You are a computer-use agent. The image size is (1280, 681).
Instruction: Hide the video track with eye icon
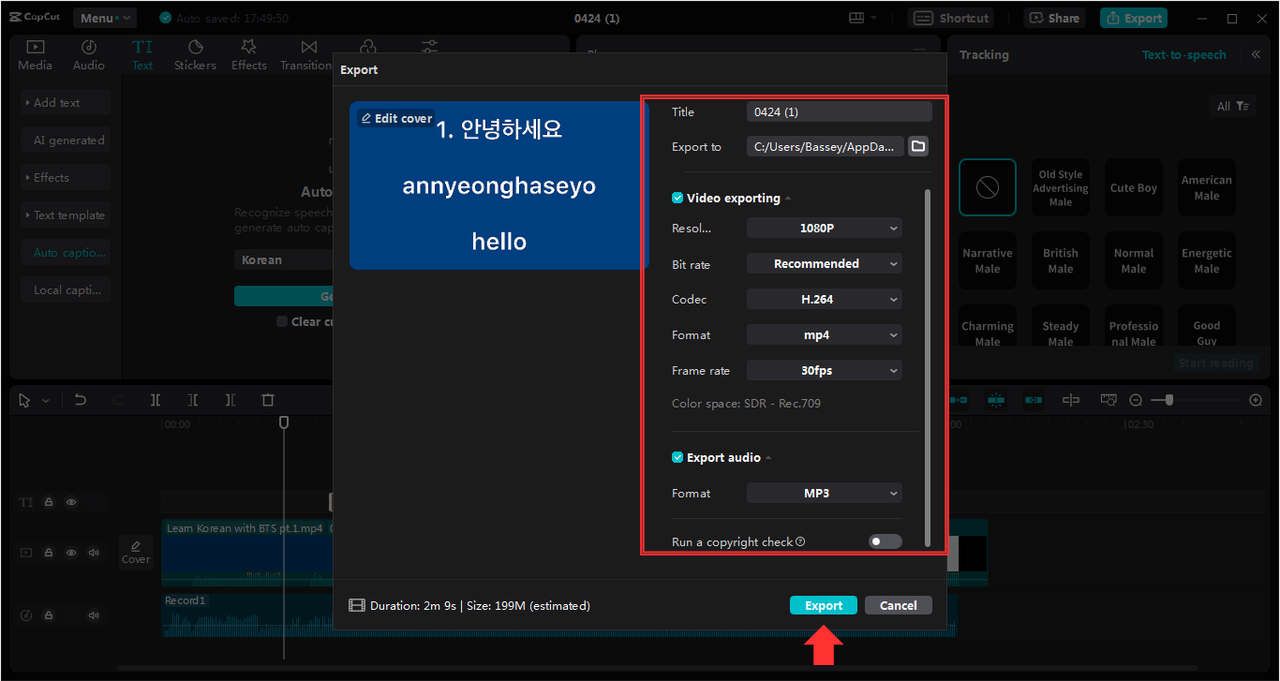click(71, 552)
